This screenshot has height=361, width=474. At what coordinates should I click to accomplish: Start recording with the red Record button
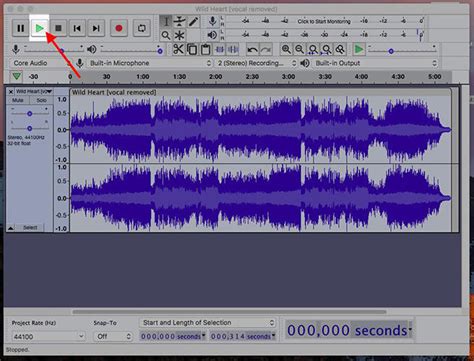(119, 28)
